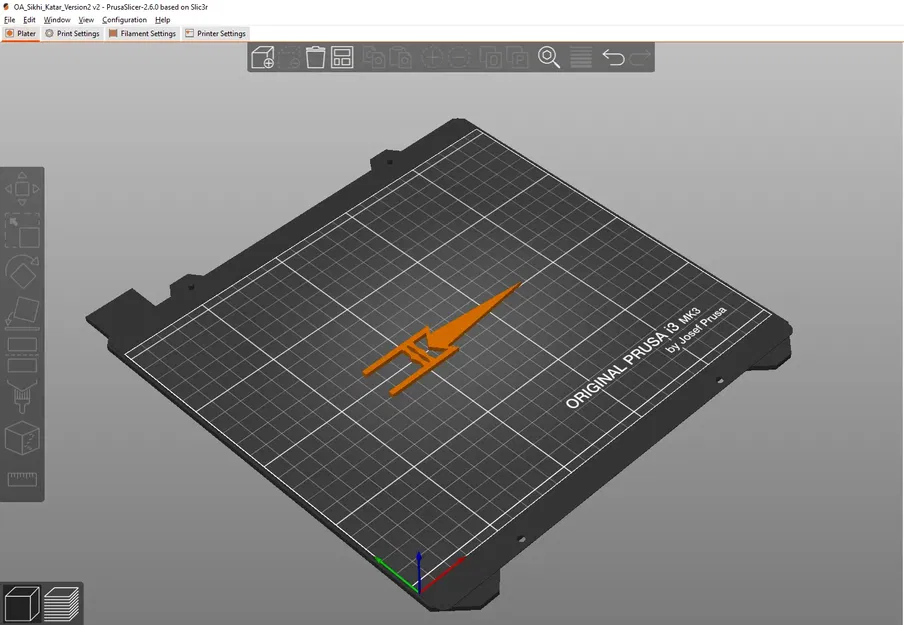Select the Cut tool
The image size is (904, 625).
click(x=22, y=355)
